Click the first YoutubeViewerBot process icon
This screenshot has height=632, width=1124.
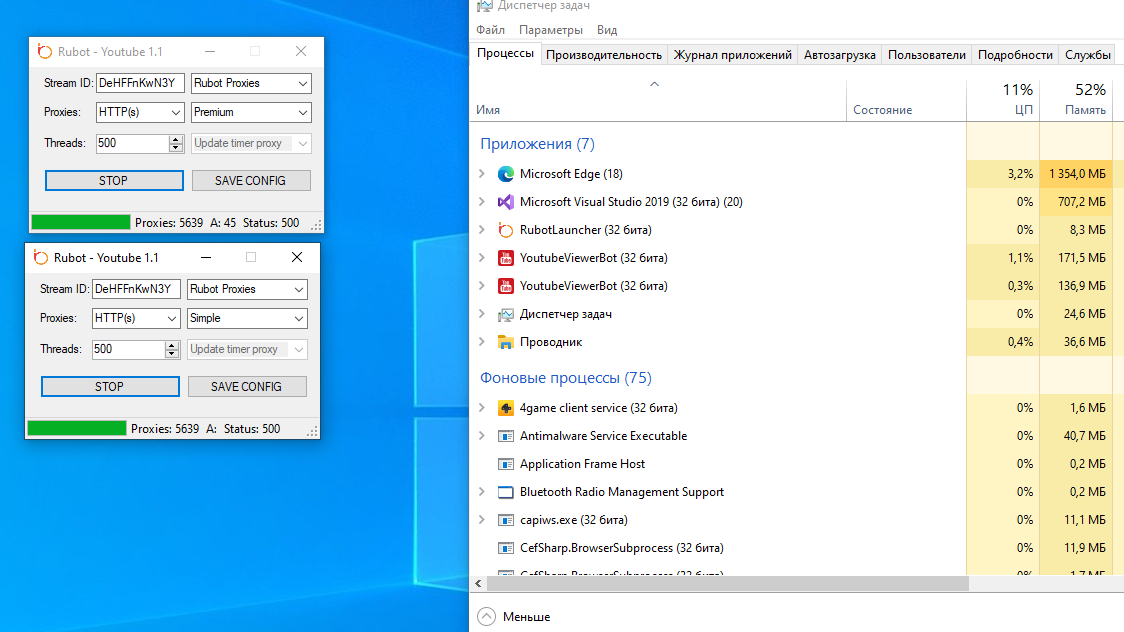point(505,258)
